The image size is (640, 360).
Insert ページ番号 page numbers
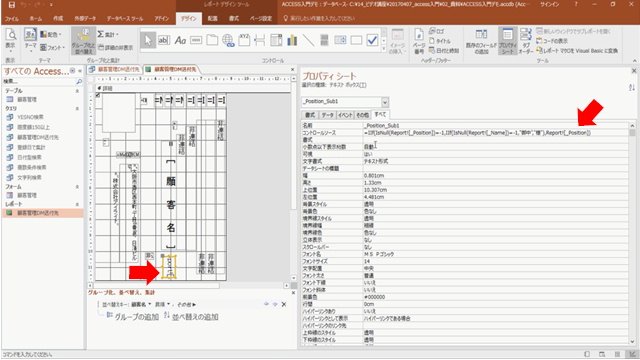[419, 42]
